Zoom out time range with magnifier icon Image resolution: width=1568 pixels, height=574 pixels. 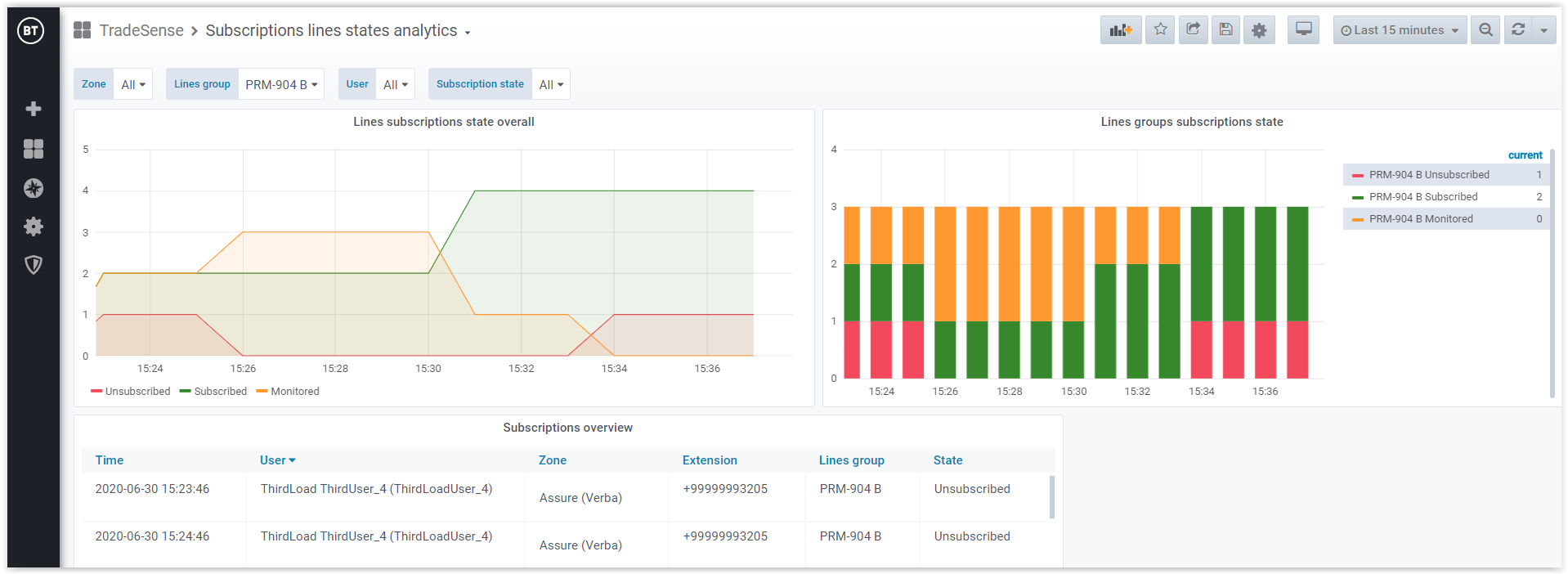[x=1485, y=30]
